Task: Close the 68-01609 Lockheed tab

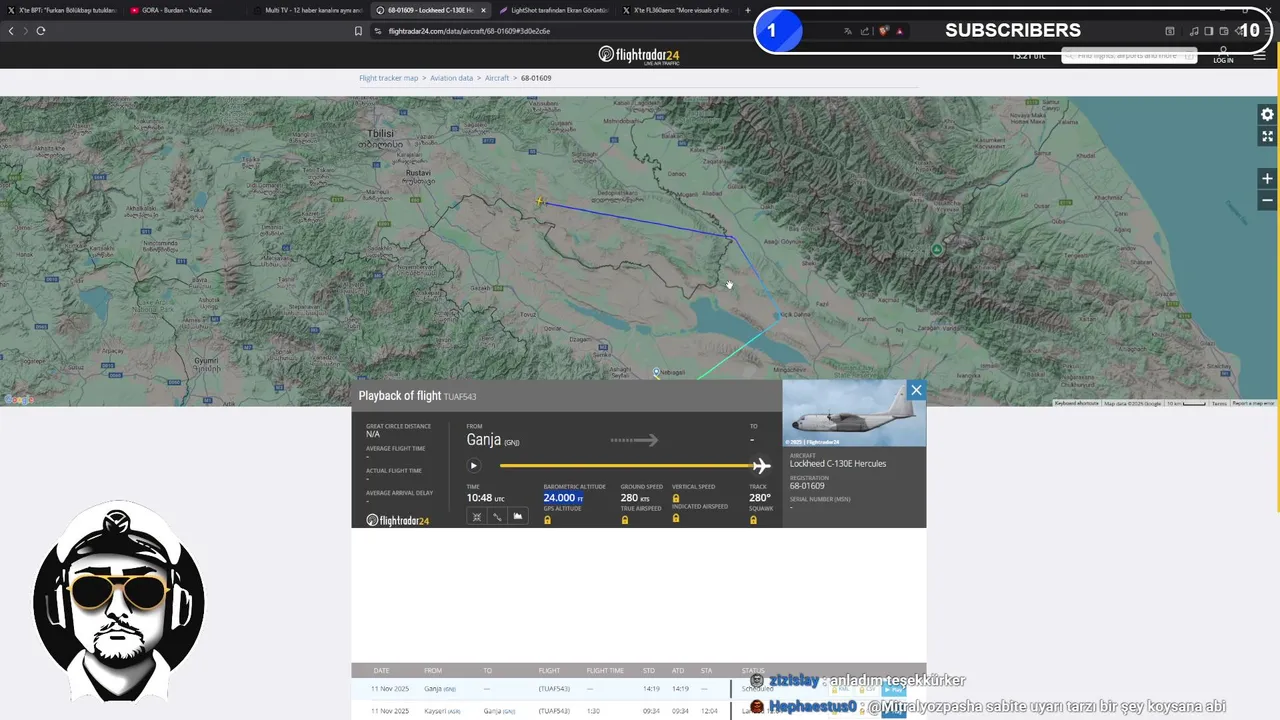Action: coord(484,10)
